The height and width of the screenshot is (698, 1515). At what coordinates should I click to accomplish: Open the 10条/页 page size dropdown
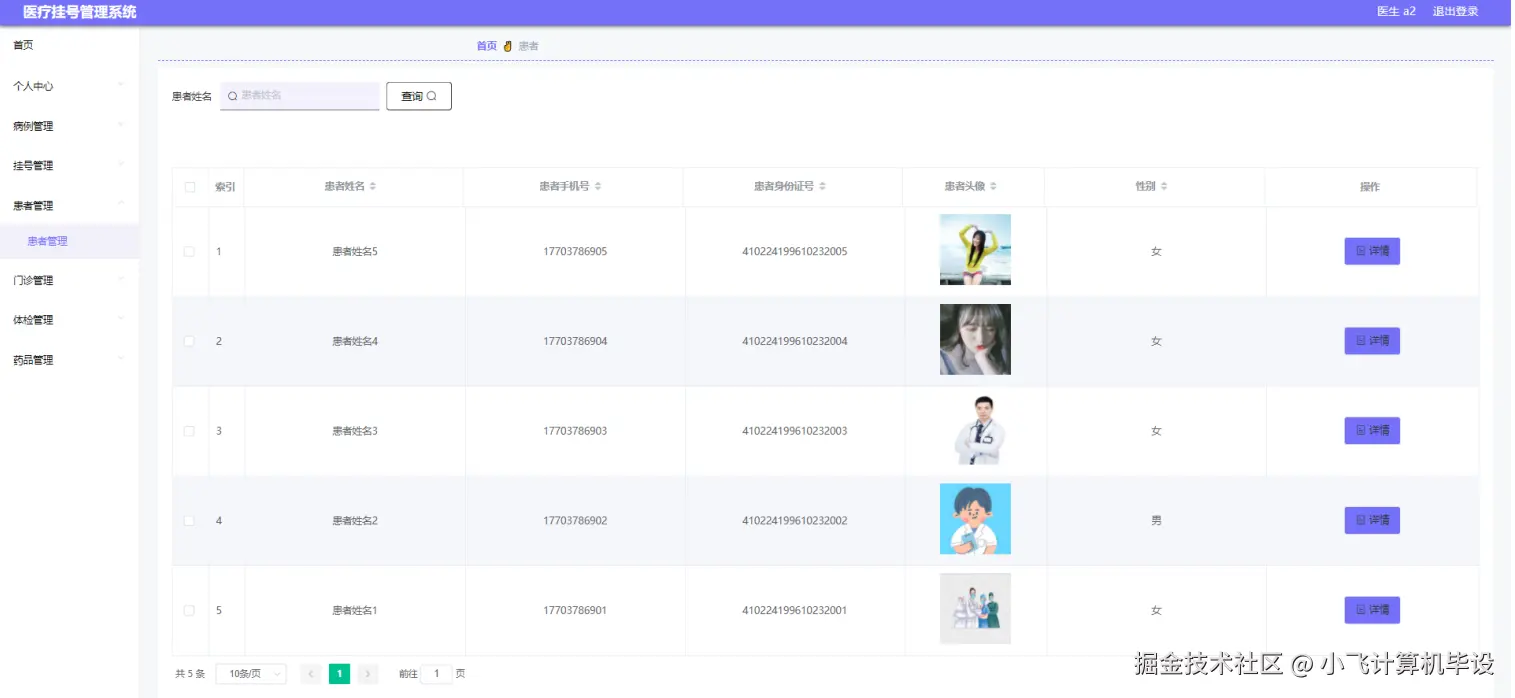251,674
